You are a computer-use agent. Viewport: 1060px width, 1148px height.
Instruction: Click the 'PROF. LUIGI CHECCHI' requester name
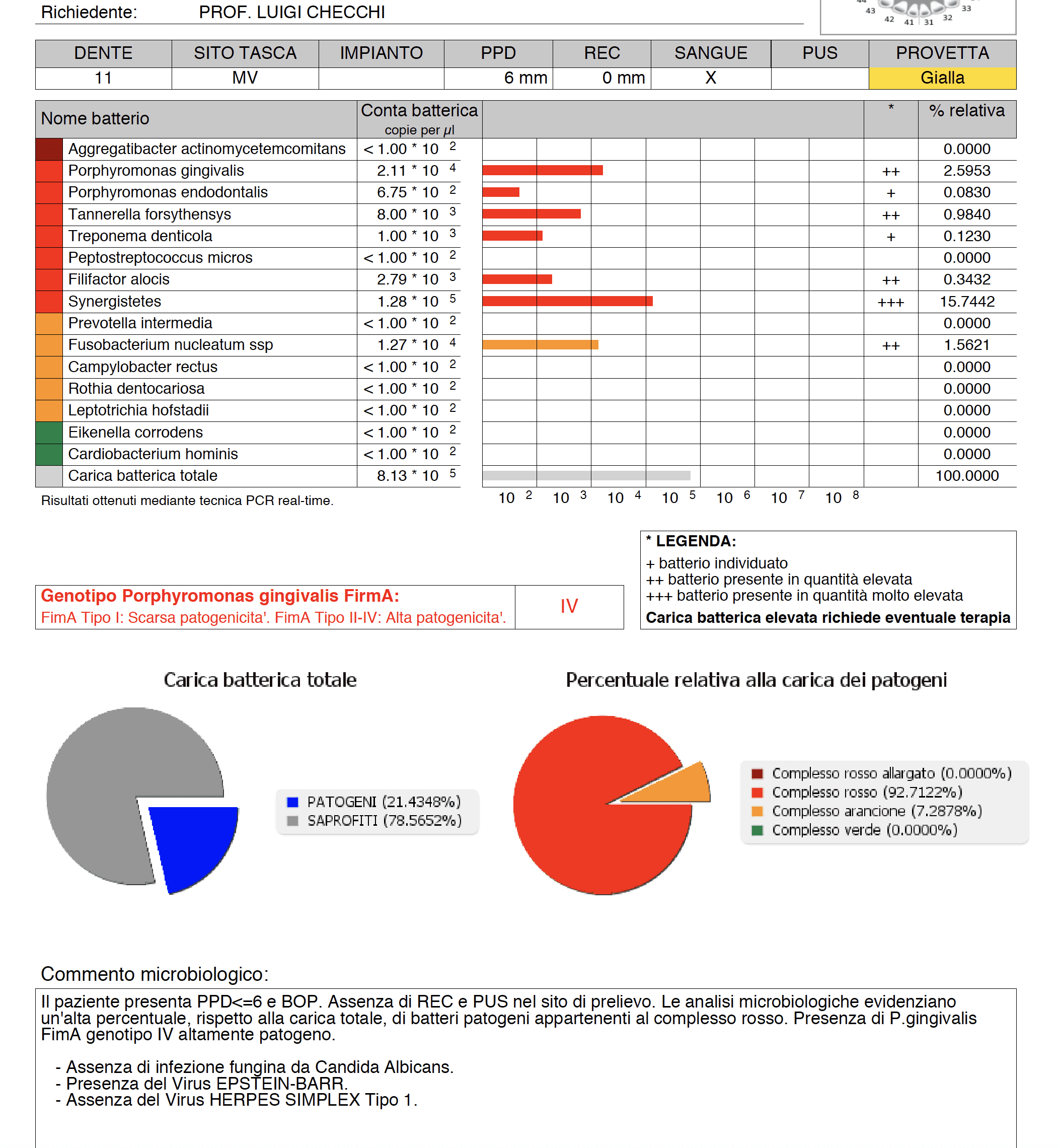pyautogui.click(x=292, y=12)
